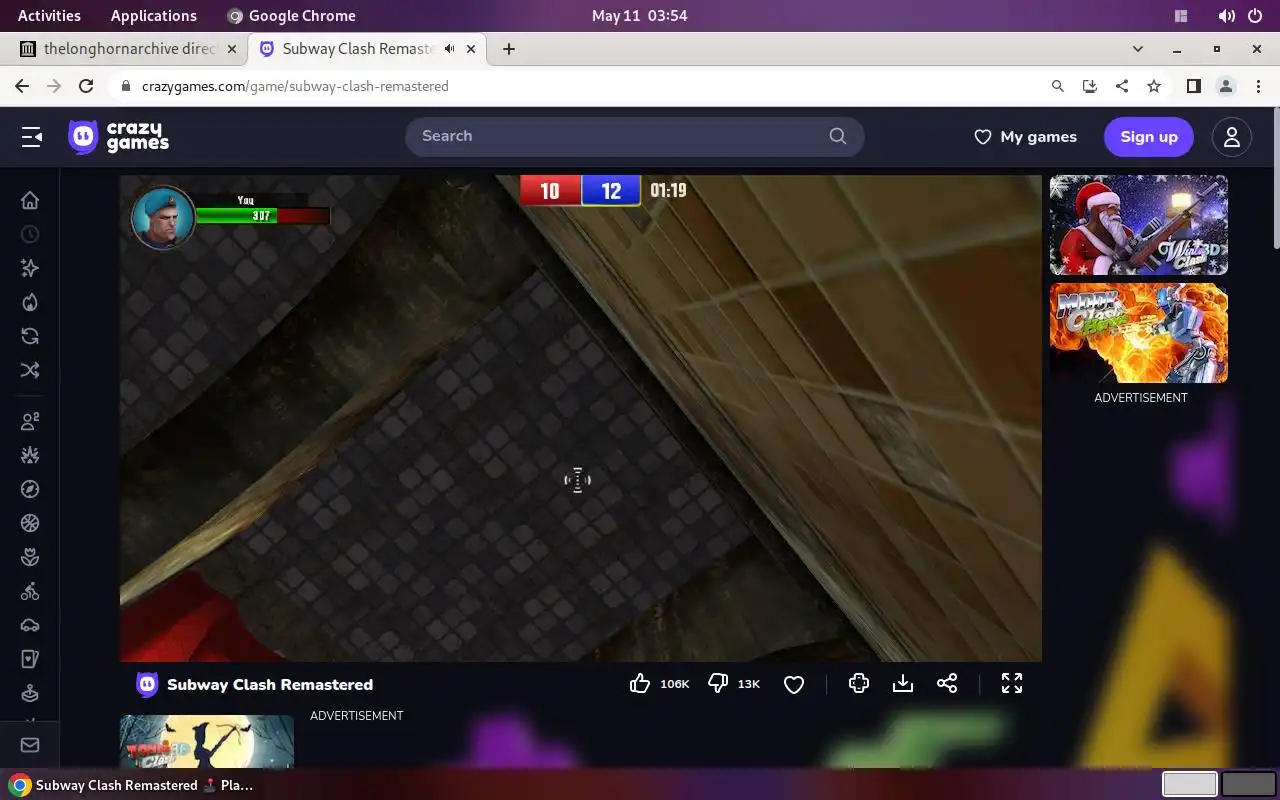Click the player avatar in game HUD
Viewport: 1280px width, 800px height.
click(x=163, y=217)
